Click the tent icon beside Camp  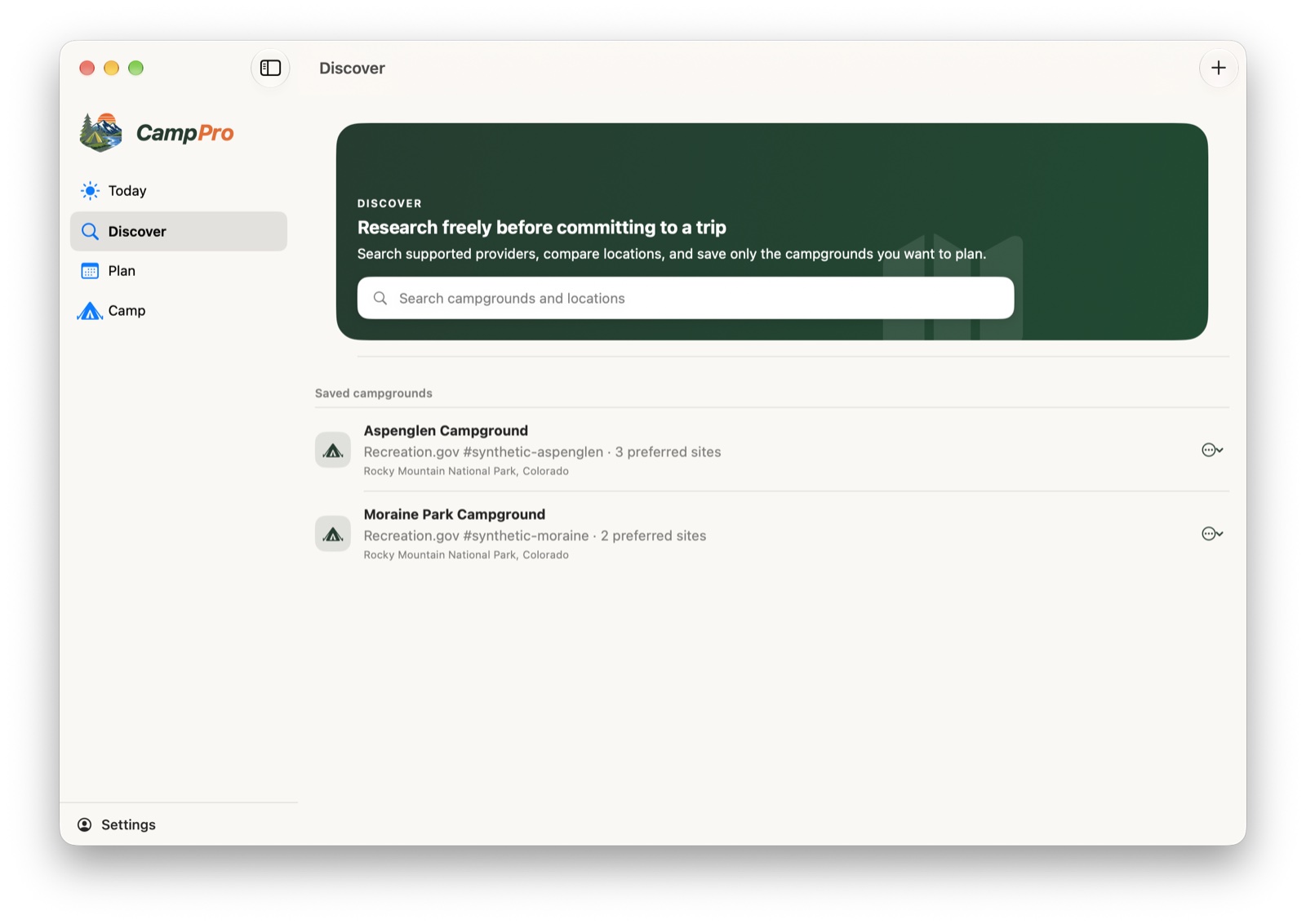coord(90,311)
